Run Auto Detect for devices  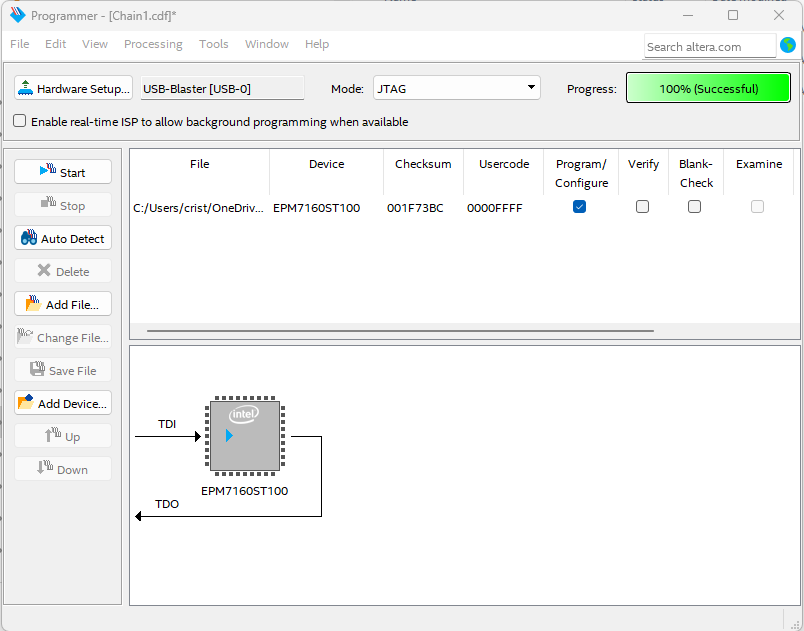click(x=62, y=239)
